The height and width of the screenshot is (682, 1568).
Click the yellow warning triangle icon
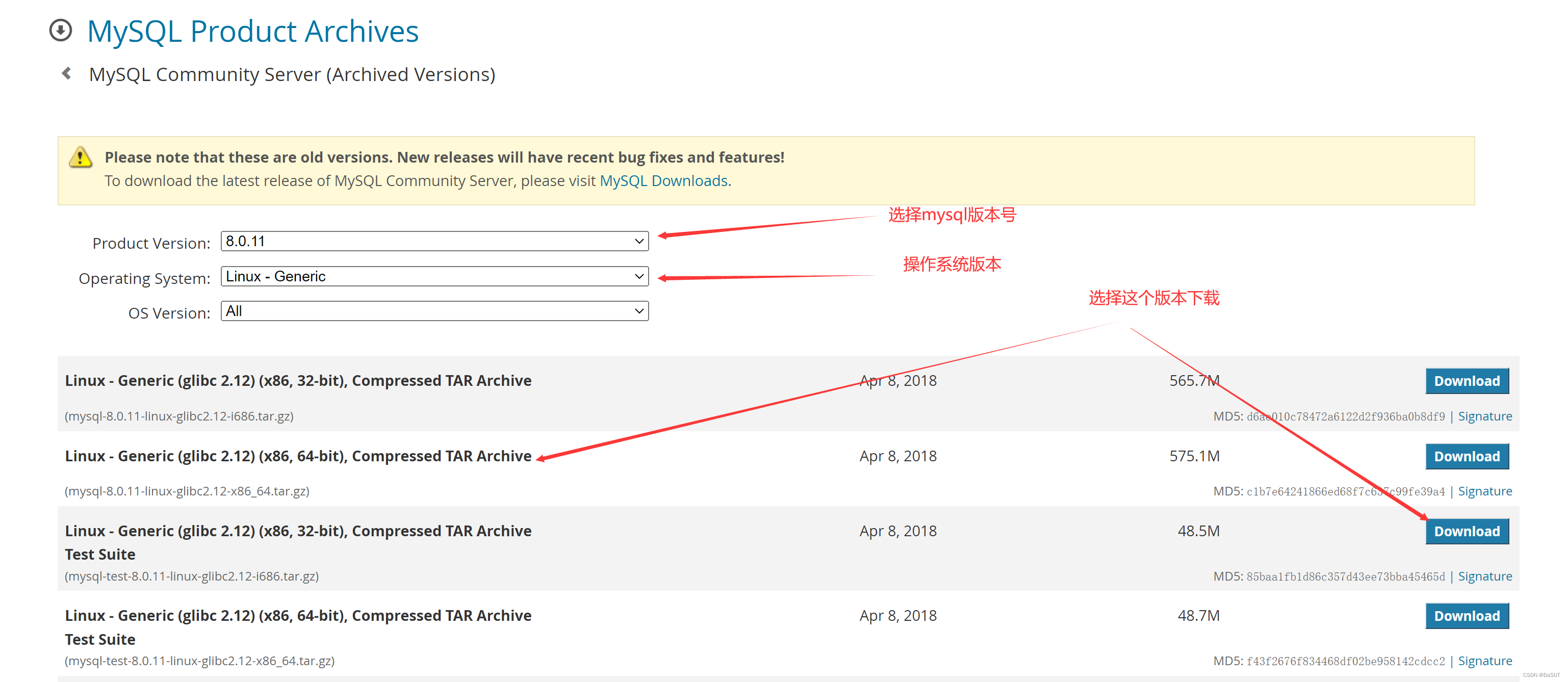click(x=81, y=157)
